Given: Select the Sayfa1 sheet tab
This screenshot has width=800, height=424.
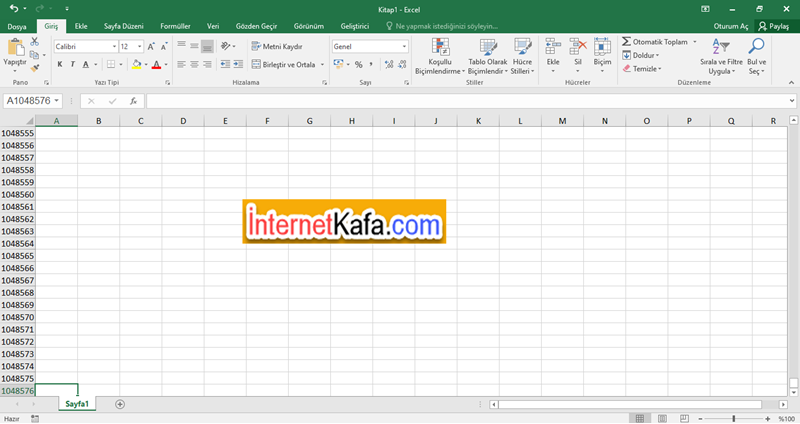Looking at the screenshot, I should point(77,404).
